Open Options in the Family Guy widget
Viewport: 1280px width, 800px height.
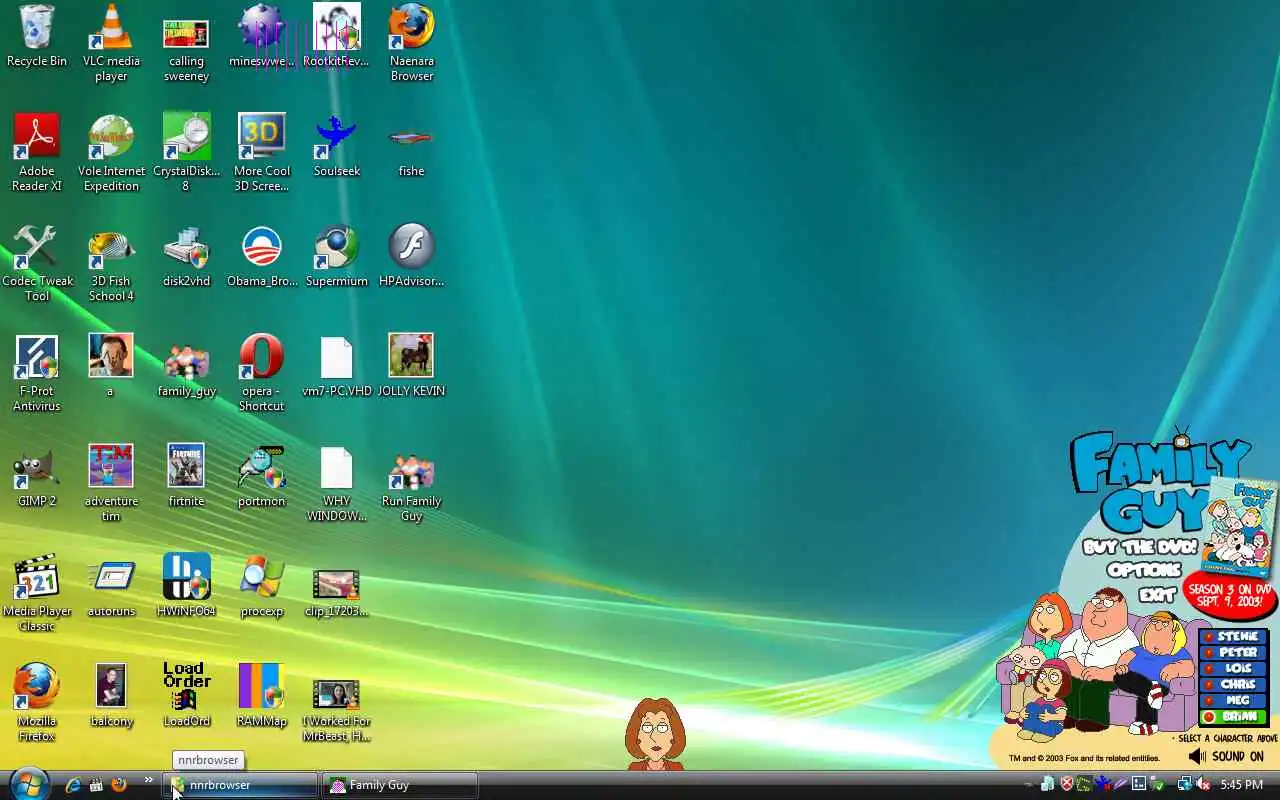pos(1144,570)
